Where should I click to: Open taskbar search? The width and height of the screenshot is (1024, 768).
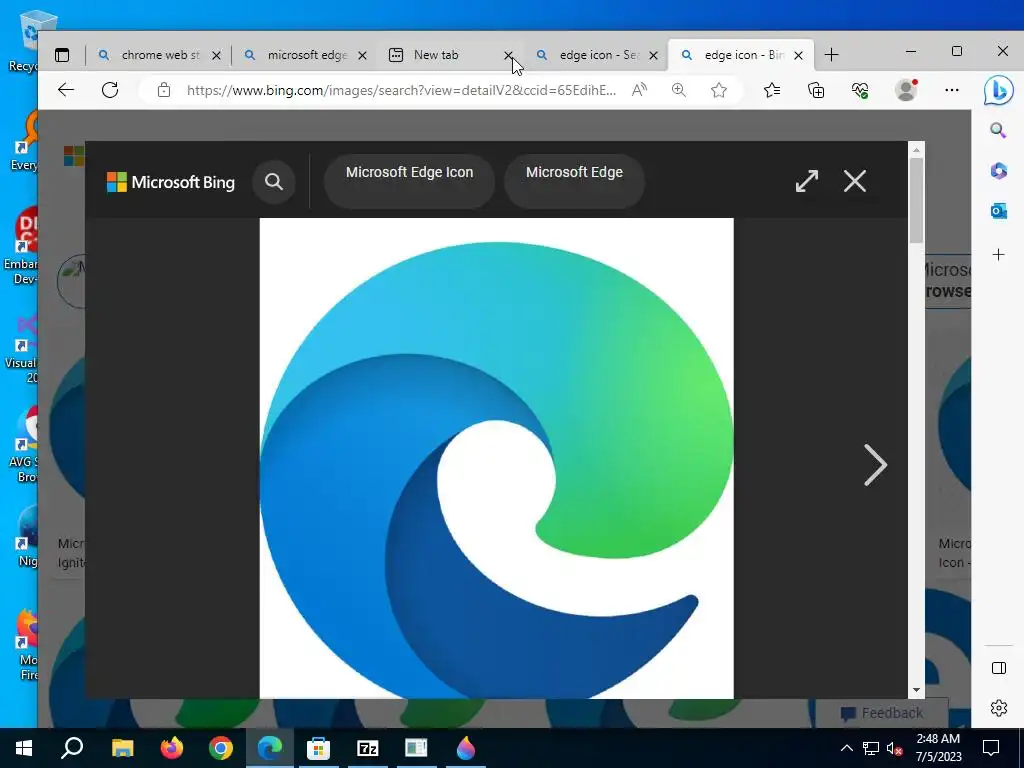tap(72, 748)
